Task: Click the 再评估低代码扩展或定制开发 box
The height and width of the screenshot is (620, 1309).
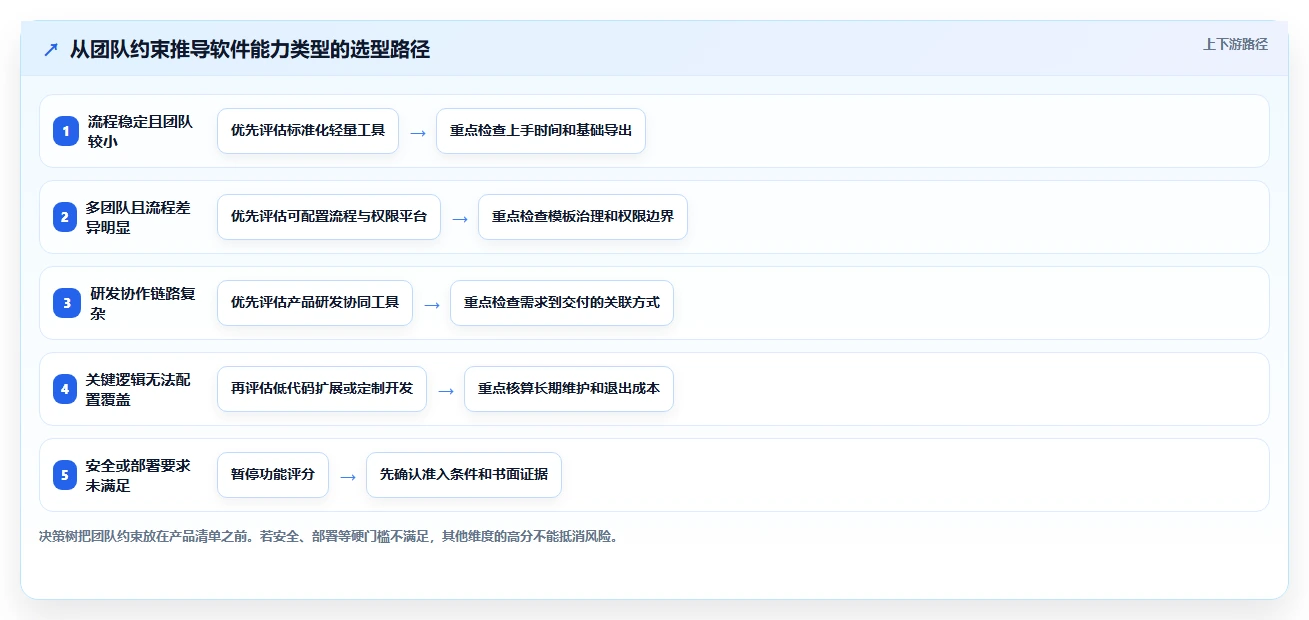Action: (x=322, y=389)
